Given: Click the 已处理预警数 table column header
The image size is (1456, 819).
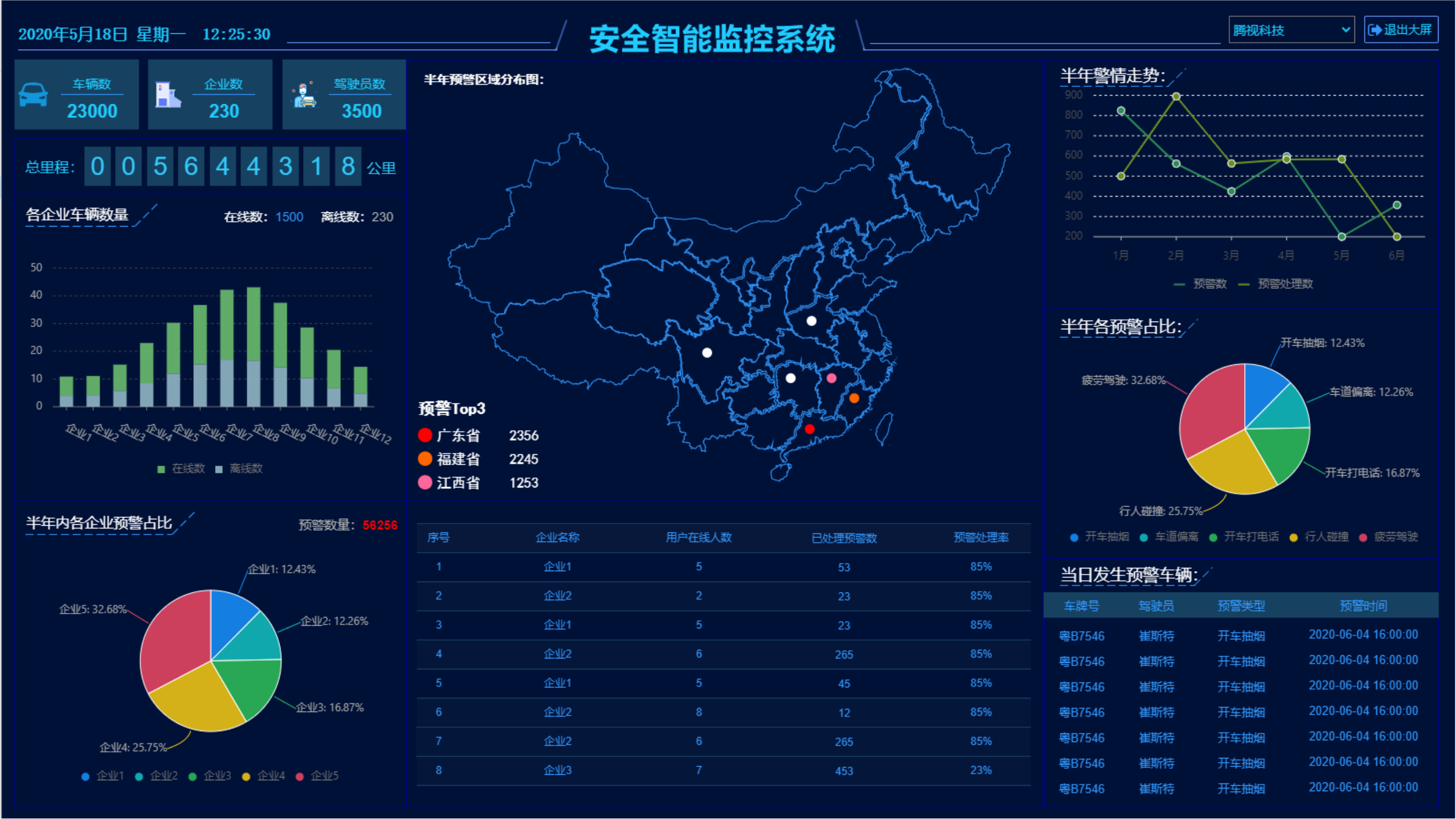Looking at the screenshot, I should tap(844, 538).
